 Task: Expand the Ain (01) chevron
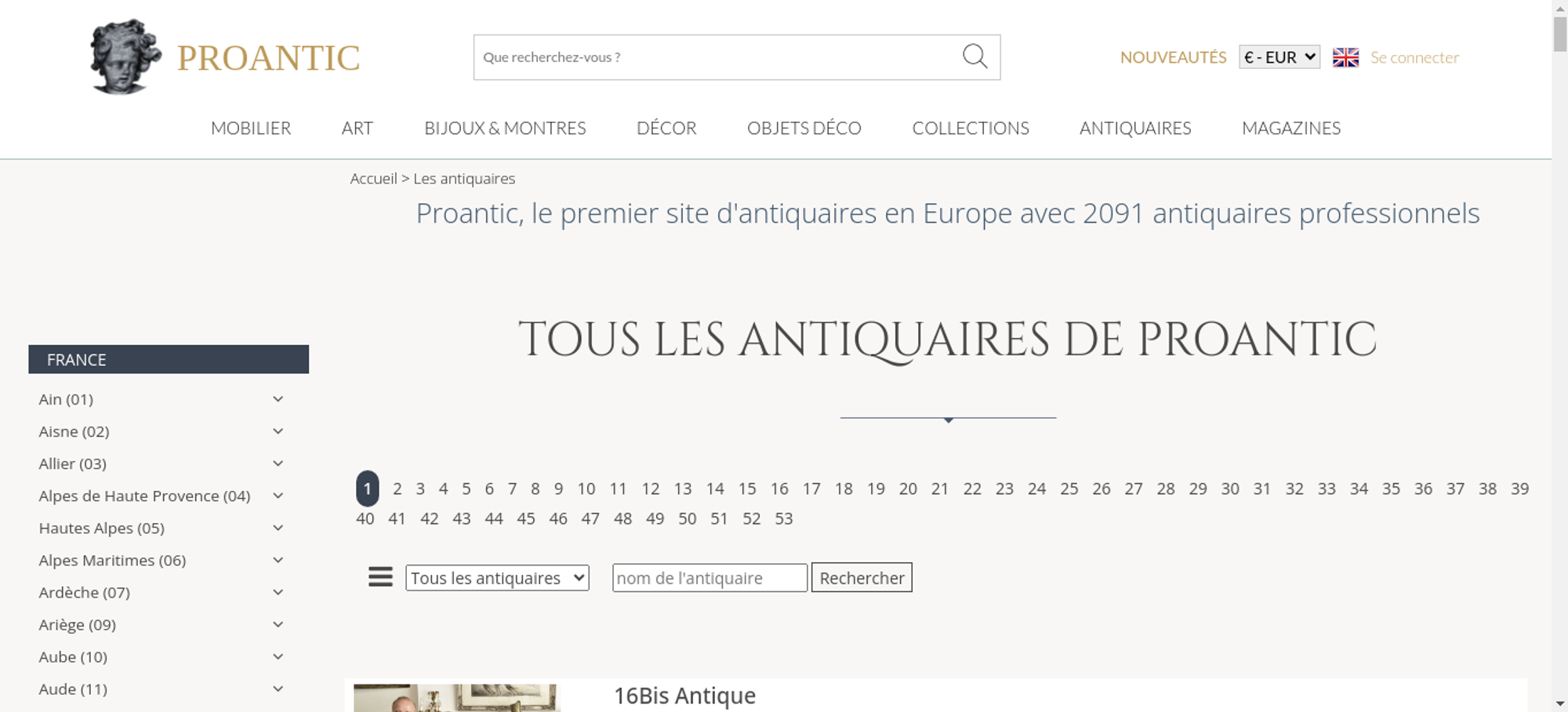278,399
